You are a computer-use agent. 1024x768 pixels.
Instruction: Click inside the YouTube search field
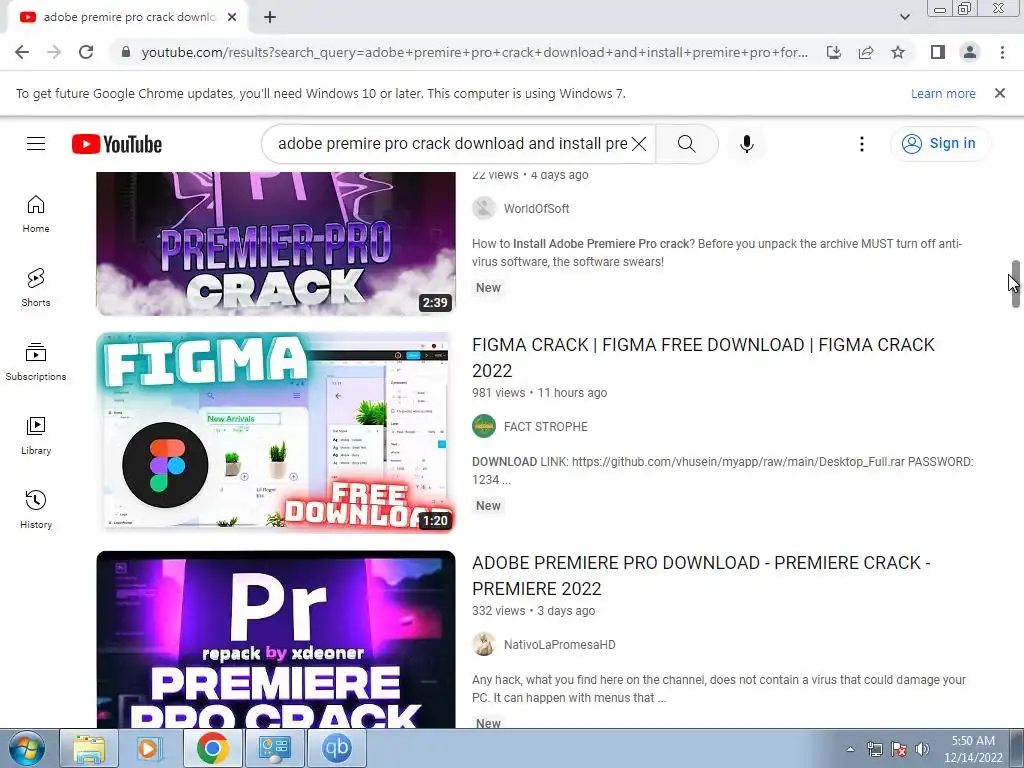pos(452,144)
